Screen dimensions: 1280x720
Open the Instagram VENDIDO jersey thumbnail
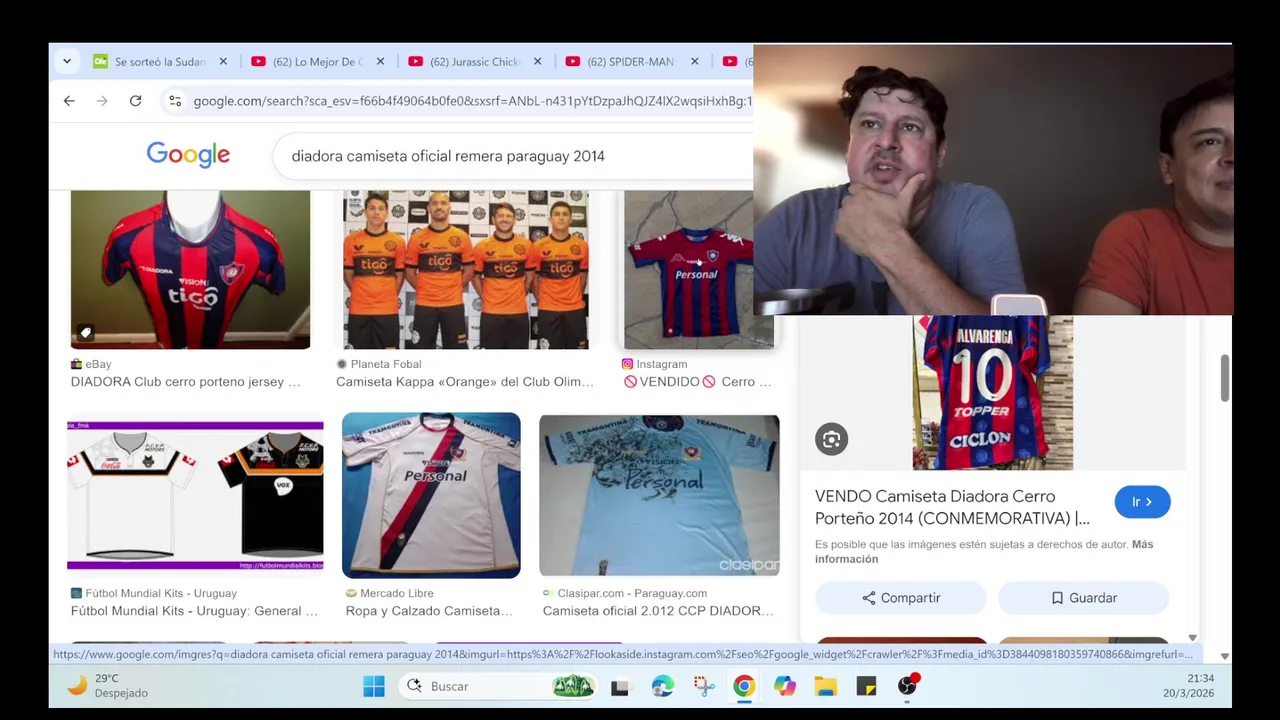point(698,269)
